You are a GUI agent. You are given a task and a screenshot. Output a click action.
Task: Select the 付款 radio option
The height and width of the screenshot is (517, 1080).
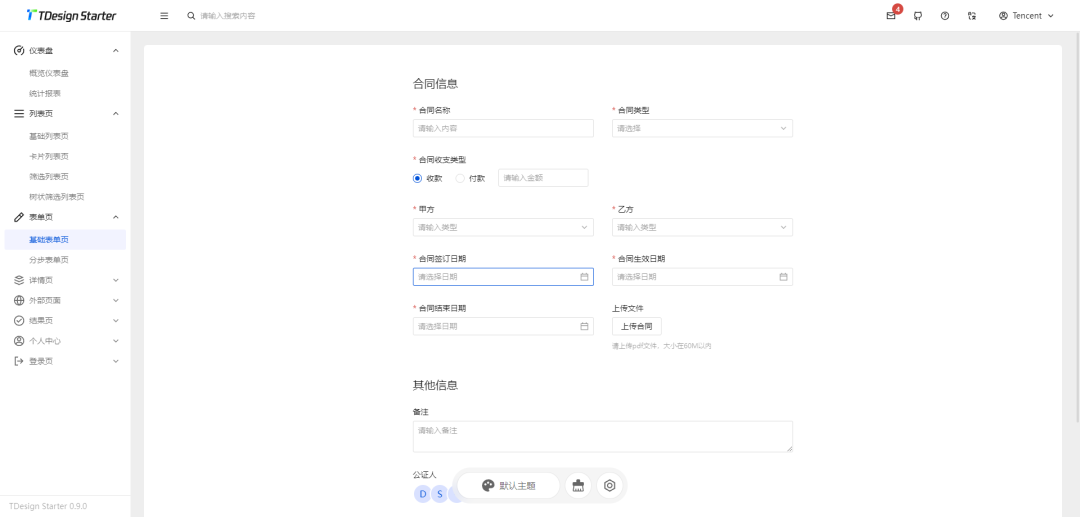[x=470, y=178]
